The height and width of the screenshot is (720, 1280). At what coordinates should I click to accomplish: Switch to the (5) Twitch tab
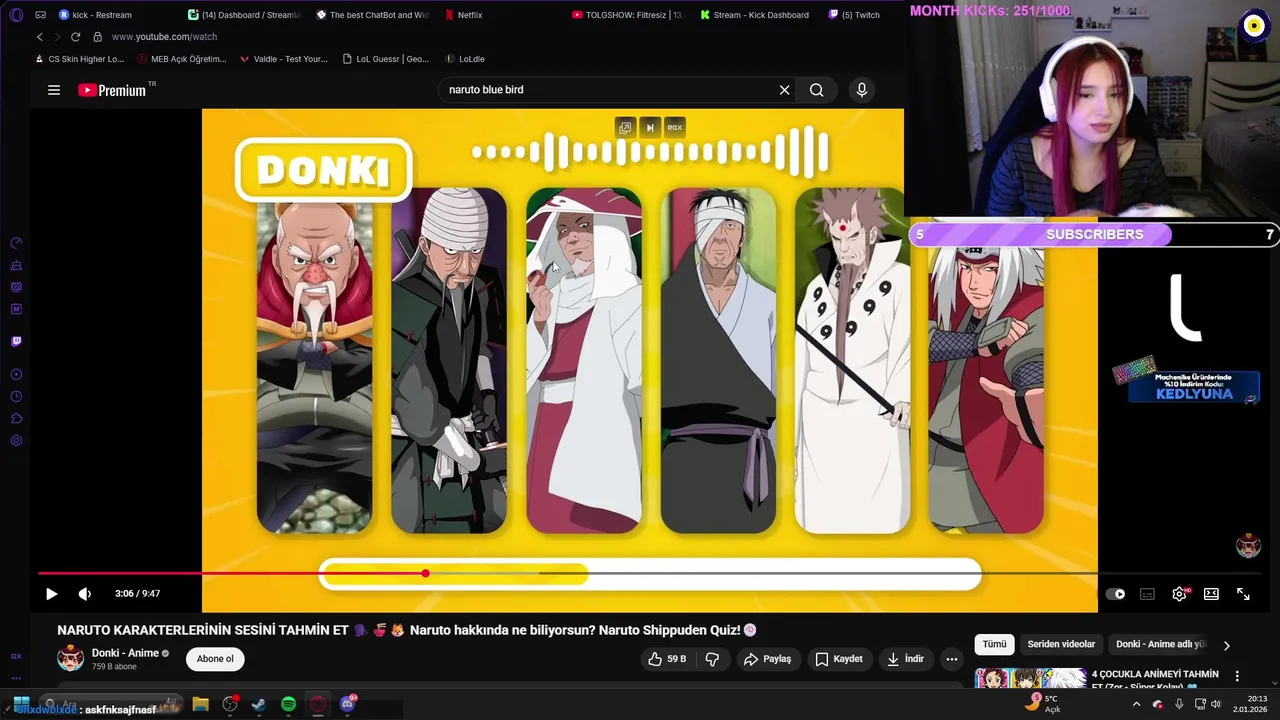pos(855,15)
